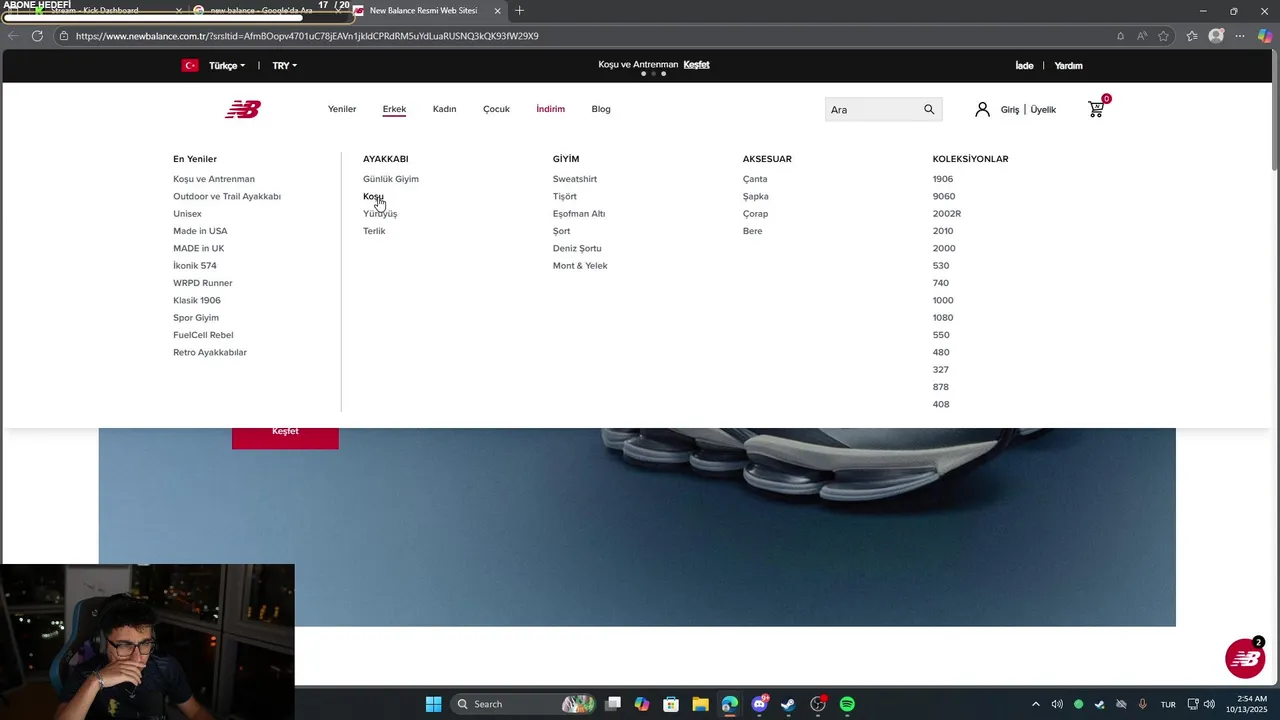Click the Windows taskbar Search box
The image size is (1280, 720).
pyautogui.click(x=524, y=704)
